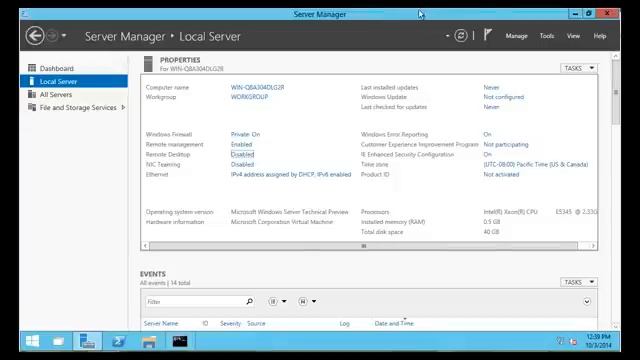Click Windows Firewall Private: On link

click(x=245, y=134)
